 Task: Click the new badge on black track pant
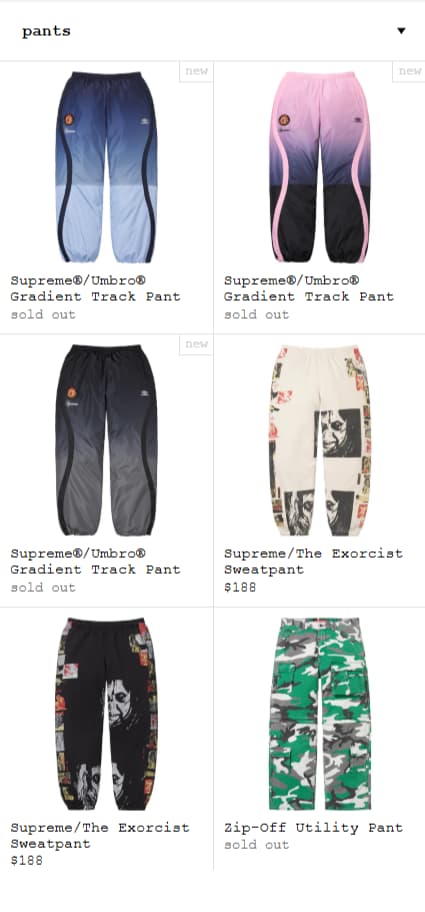click(196, 344)
